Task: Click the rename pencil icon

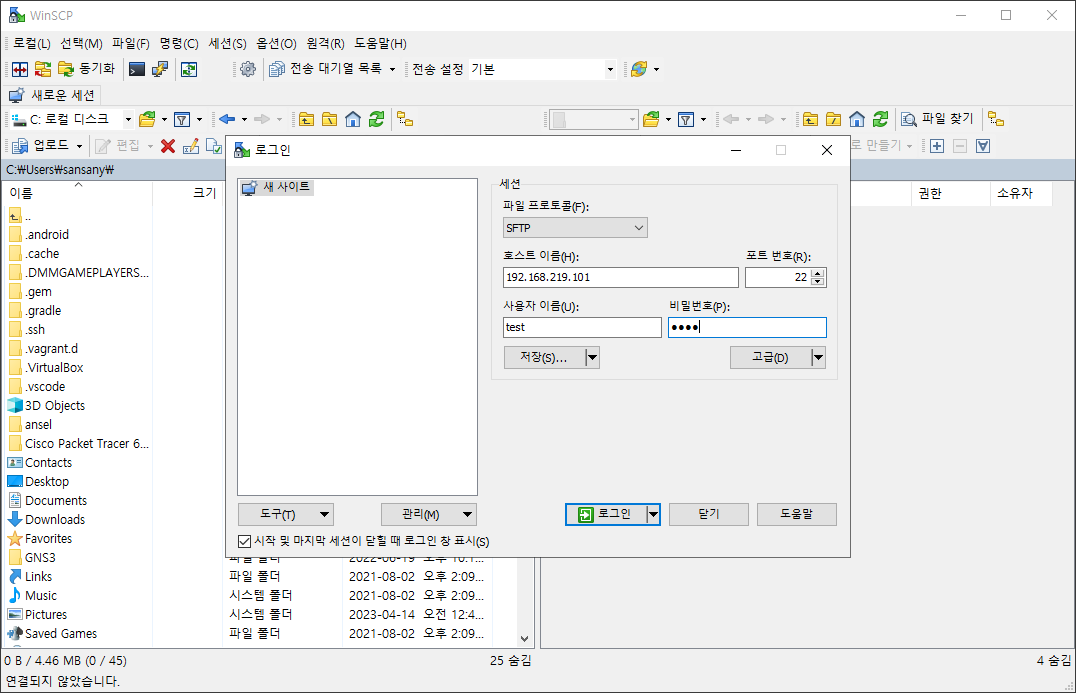Action: click(191, 145)
